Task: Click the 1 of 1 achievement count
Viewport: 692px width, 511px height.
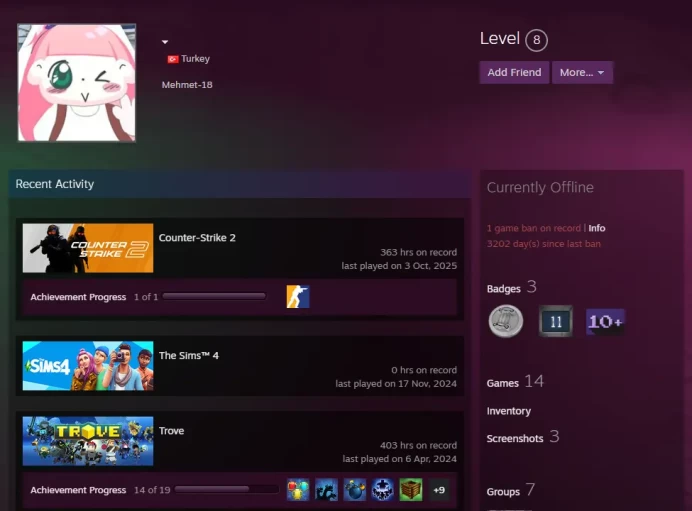Action: 146,297
